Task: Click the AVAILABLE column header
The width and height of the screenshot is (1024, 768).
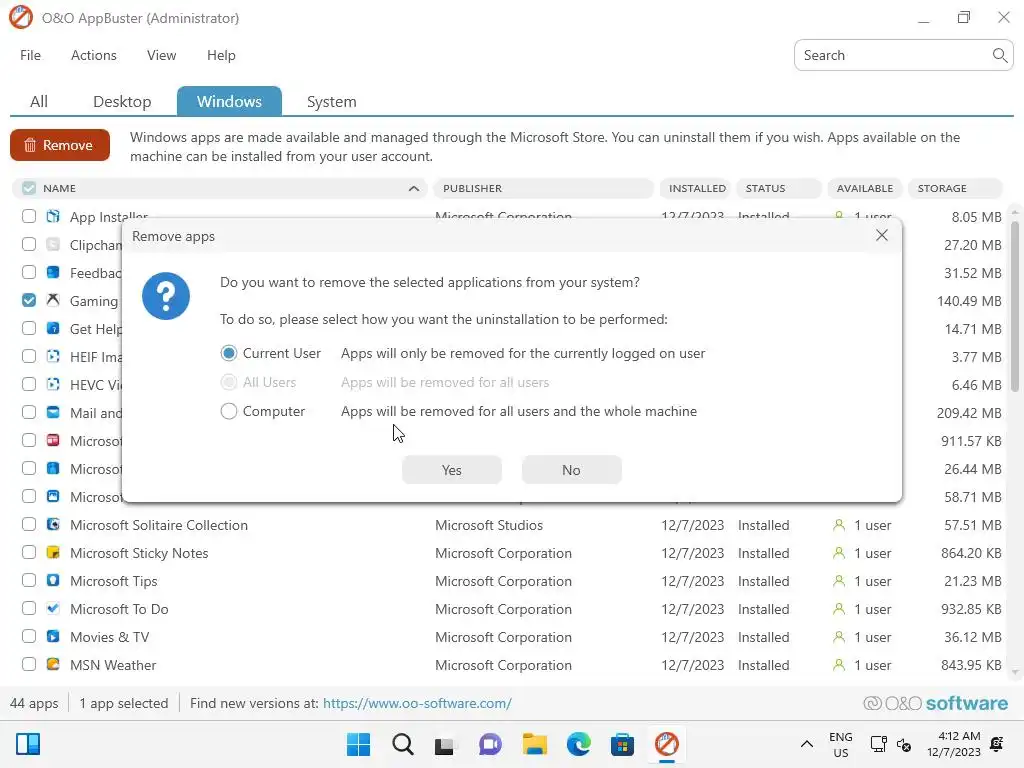Action: pyautogui.click(x=865, y=188)
